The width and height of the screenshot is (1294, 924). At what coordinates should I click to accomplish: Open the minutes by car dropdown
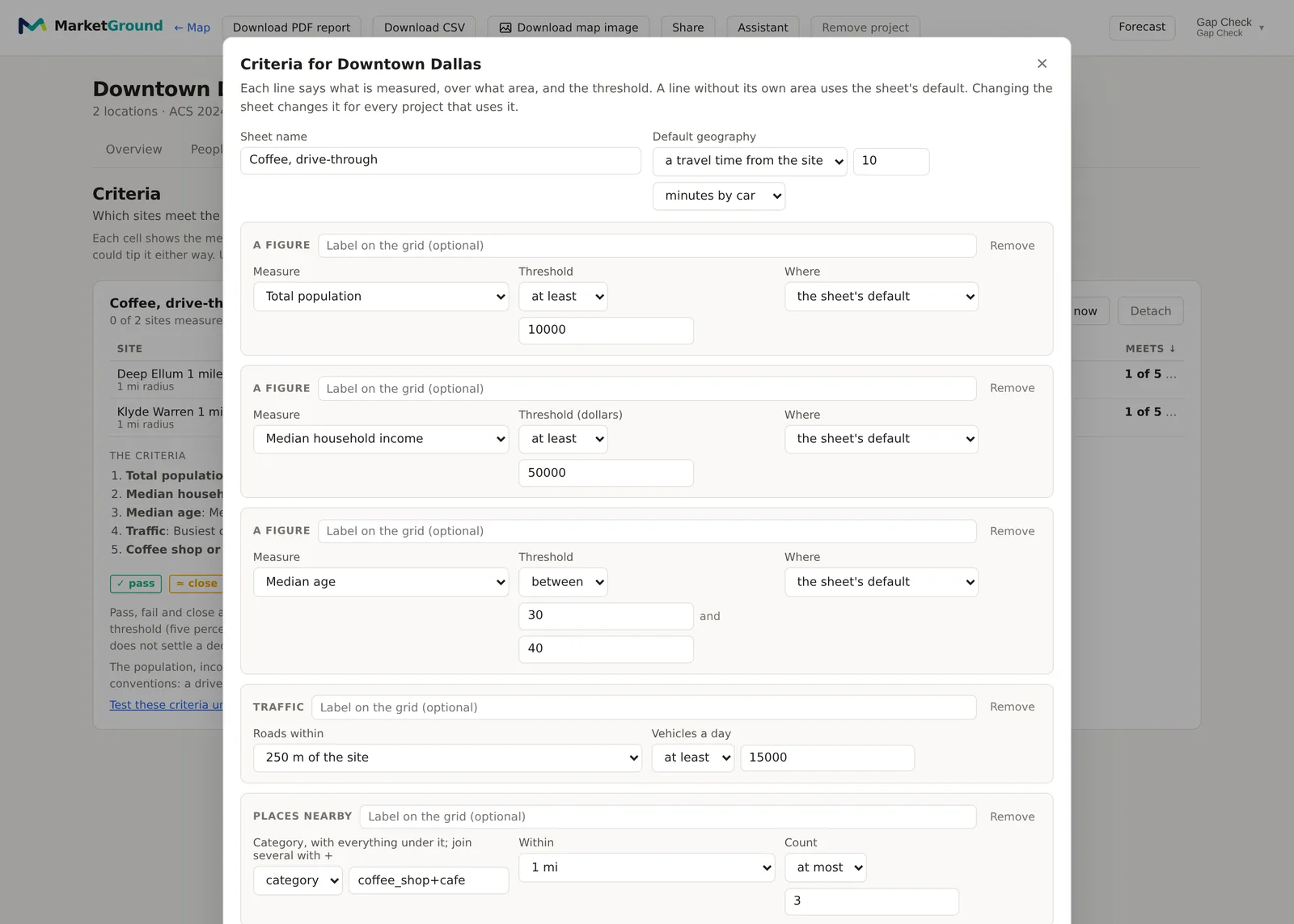pos(719,196)
